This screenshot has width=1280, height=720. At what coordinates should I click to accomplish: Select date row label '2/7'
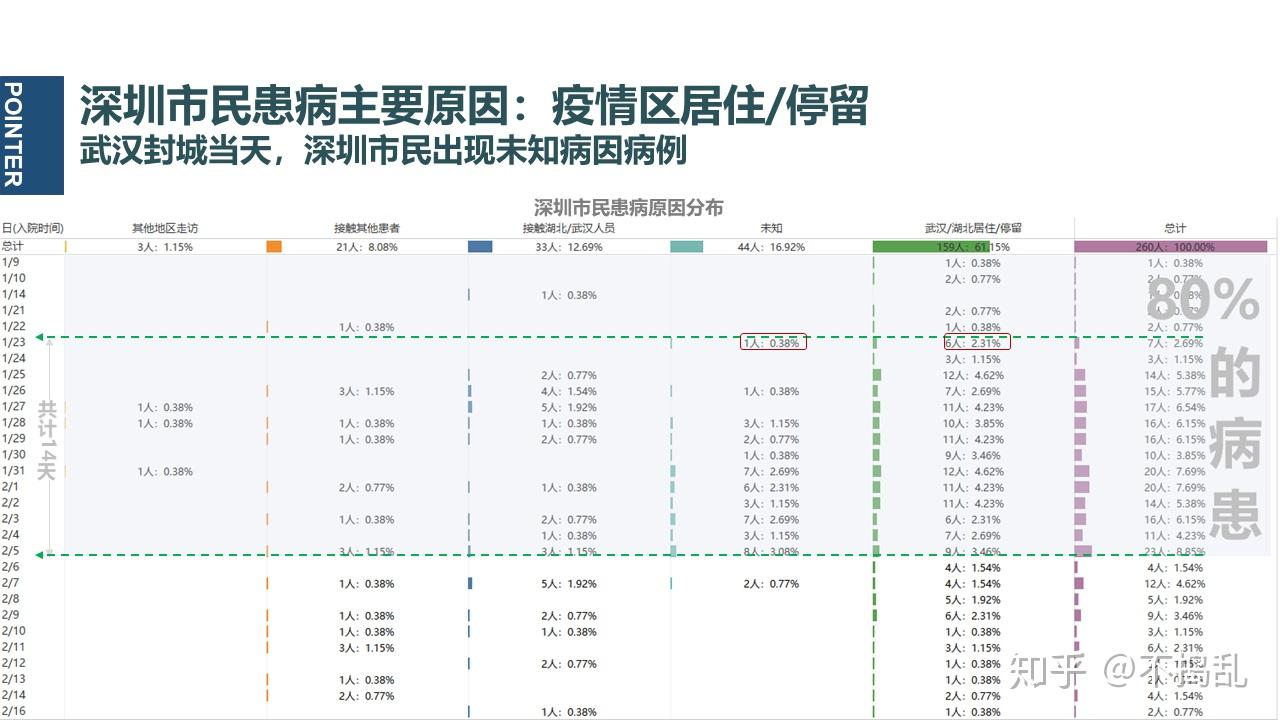pyautogui.click(x=10, y=583)
